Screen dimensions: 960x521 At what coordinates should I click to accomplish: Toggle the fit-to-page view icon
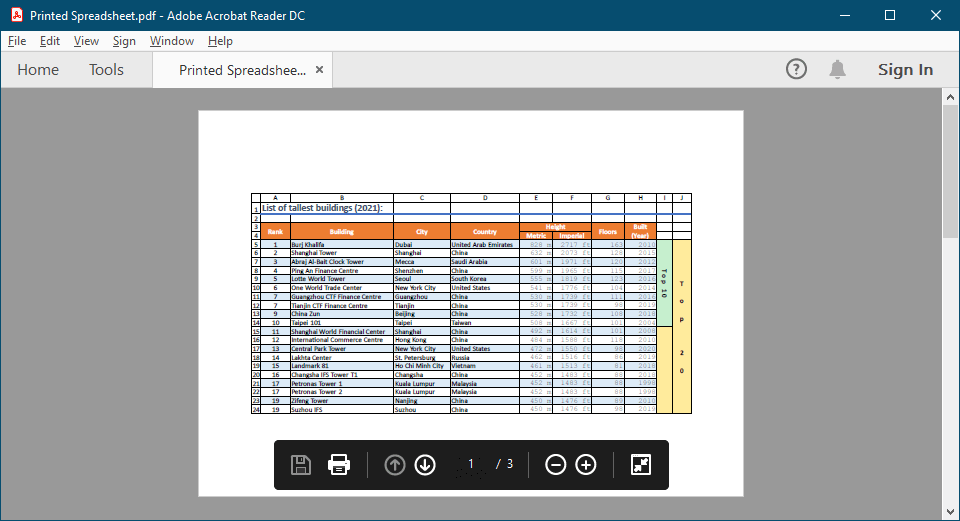(641, 465)
